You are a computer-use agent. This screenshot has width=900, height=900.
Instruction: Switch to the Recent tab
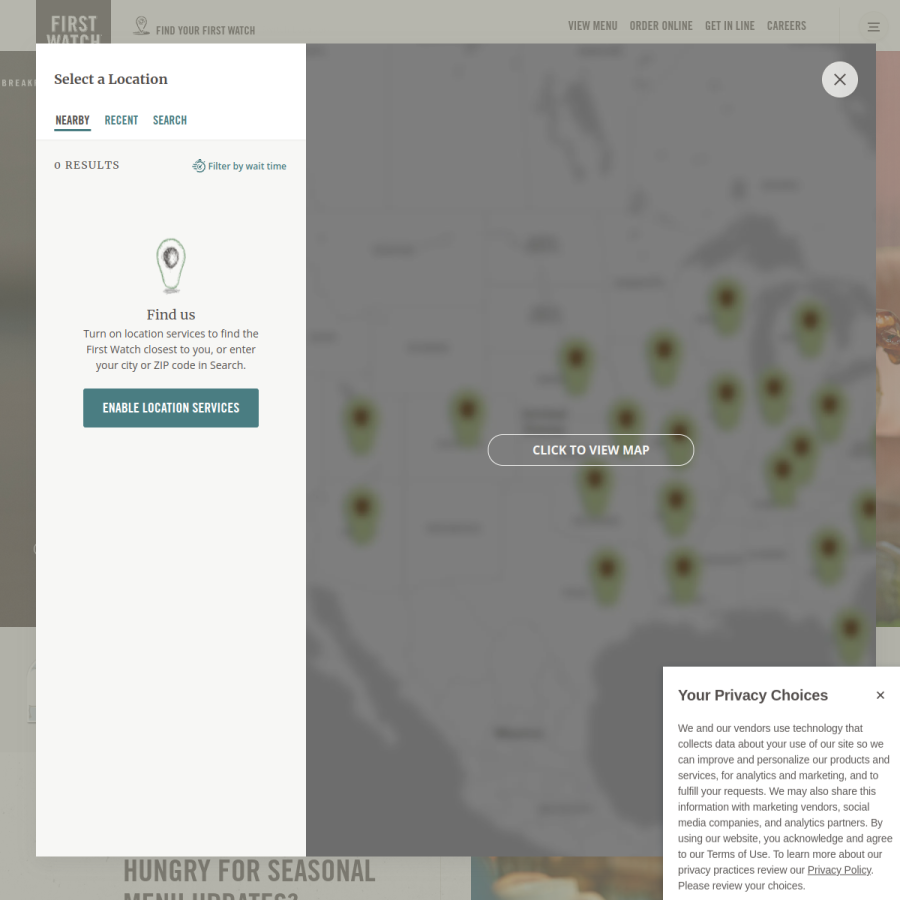(121, 121)
